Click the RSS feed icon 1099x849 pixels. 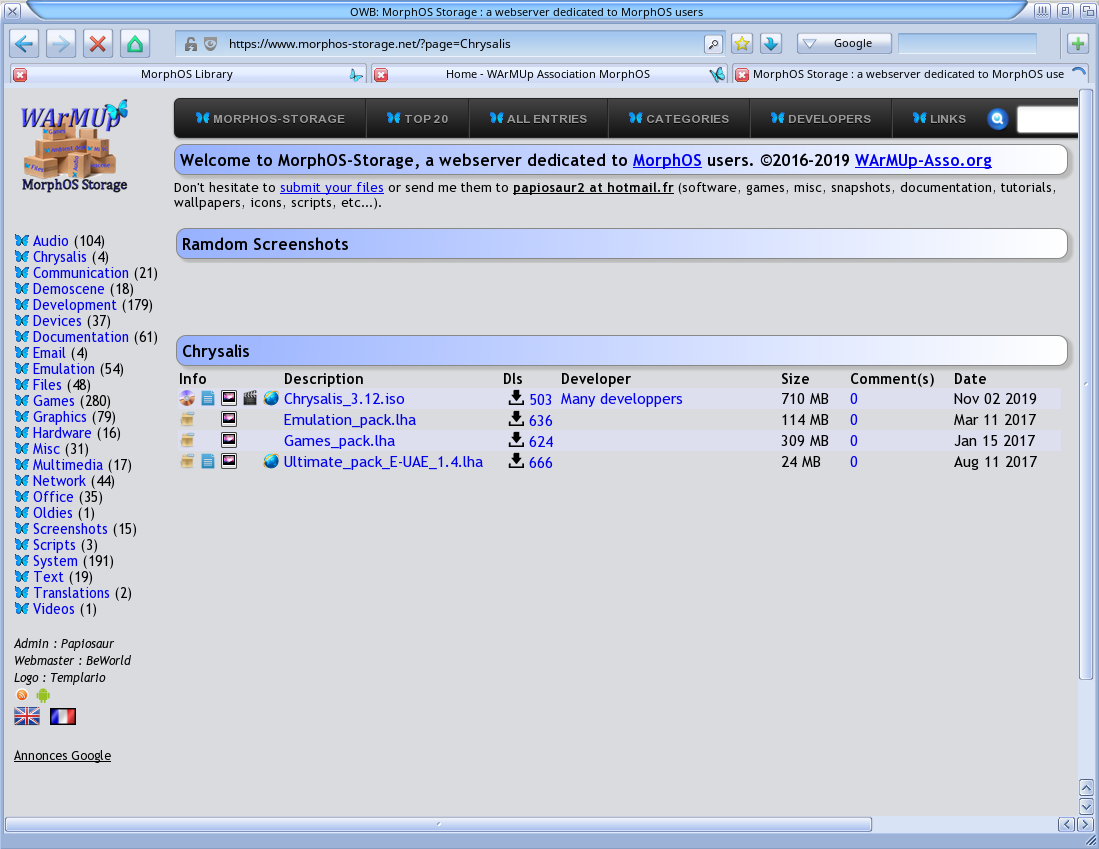click(22, 695)
